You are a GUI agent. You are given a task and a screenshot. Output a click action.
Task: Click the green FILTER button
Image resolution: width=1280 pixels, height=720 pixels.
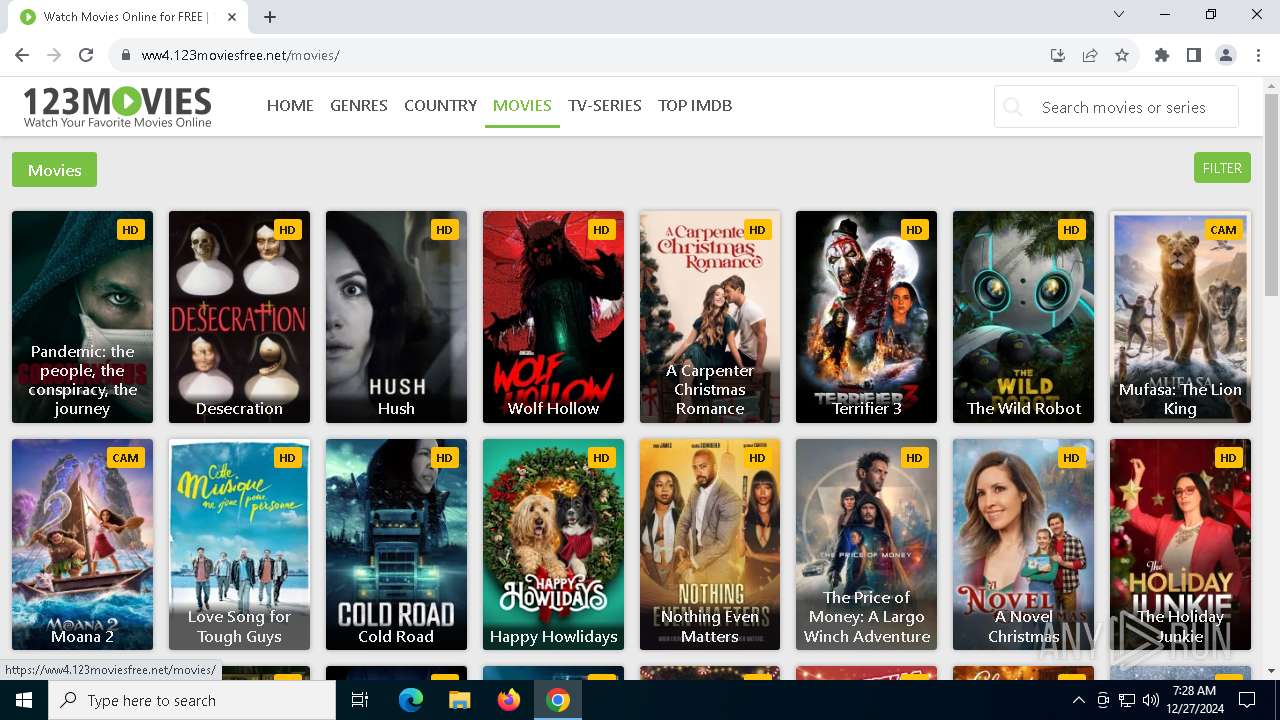[1222, 168]
